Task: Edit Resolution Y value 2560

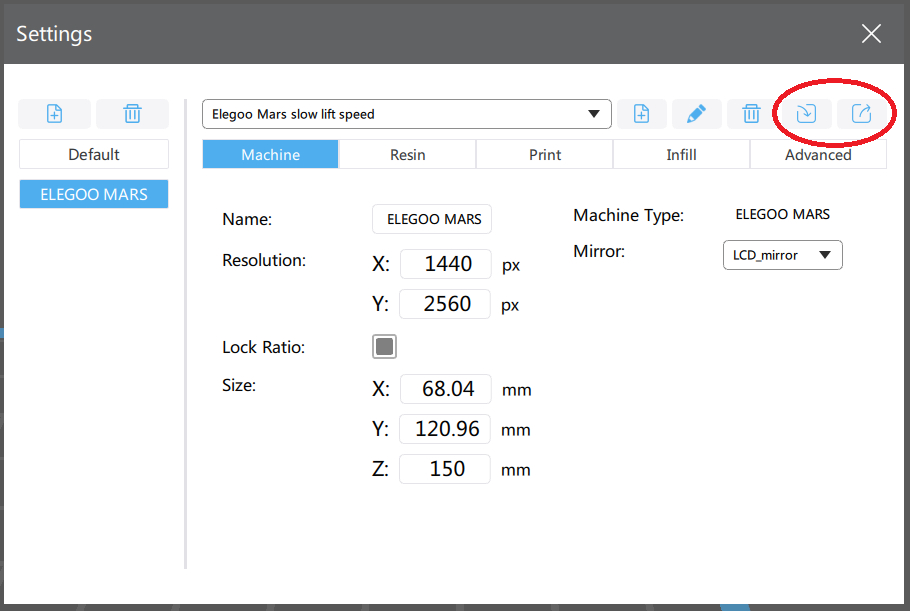Action: click(445, 303)
